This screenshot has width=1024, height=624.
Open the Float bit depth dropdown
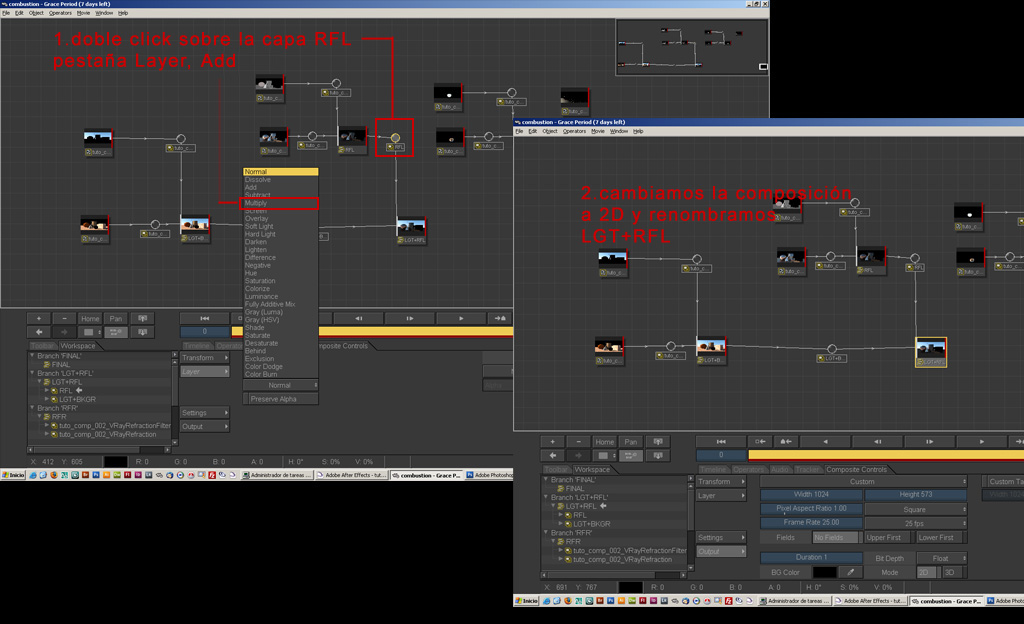[x=941, y=559]
